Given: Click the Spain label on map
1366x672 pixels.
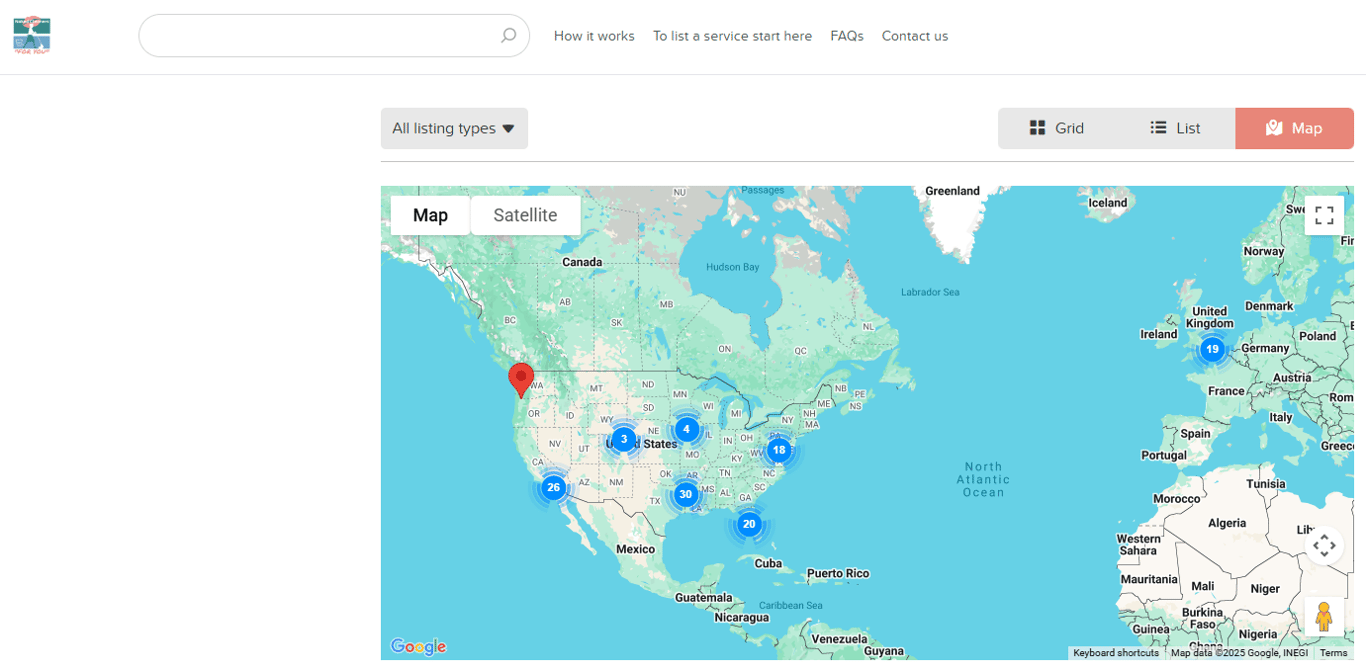Looking at the screenshot, I should (1195, 434).
